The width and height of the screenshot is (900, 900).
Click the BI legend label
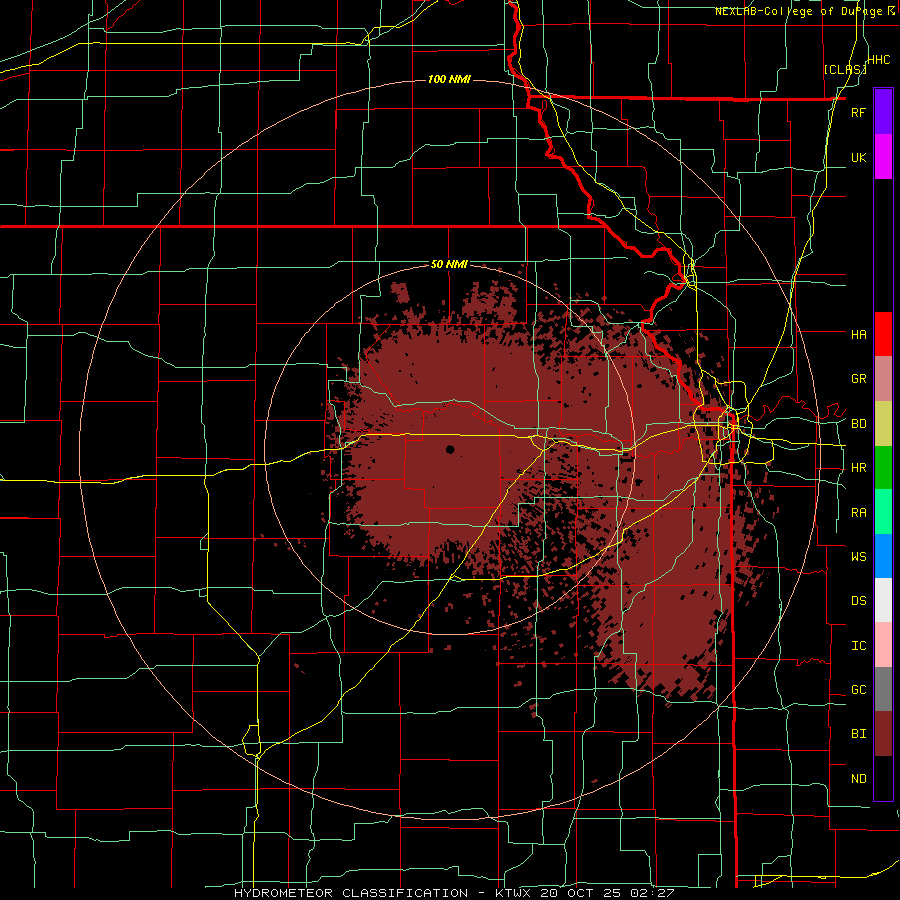coord(858,734)
